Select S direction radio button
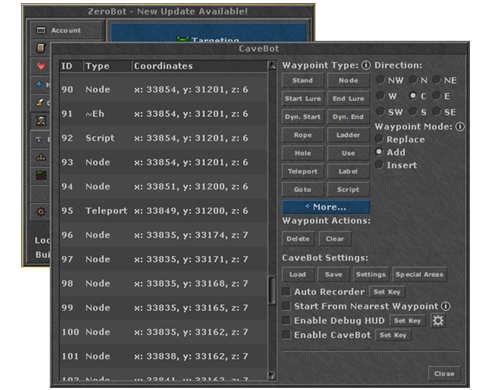 tap(413, 112)
